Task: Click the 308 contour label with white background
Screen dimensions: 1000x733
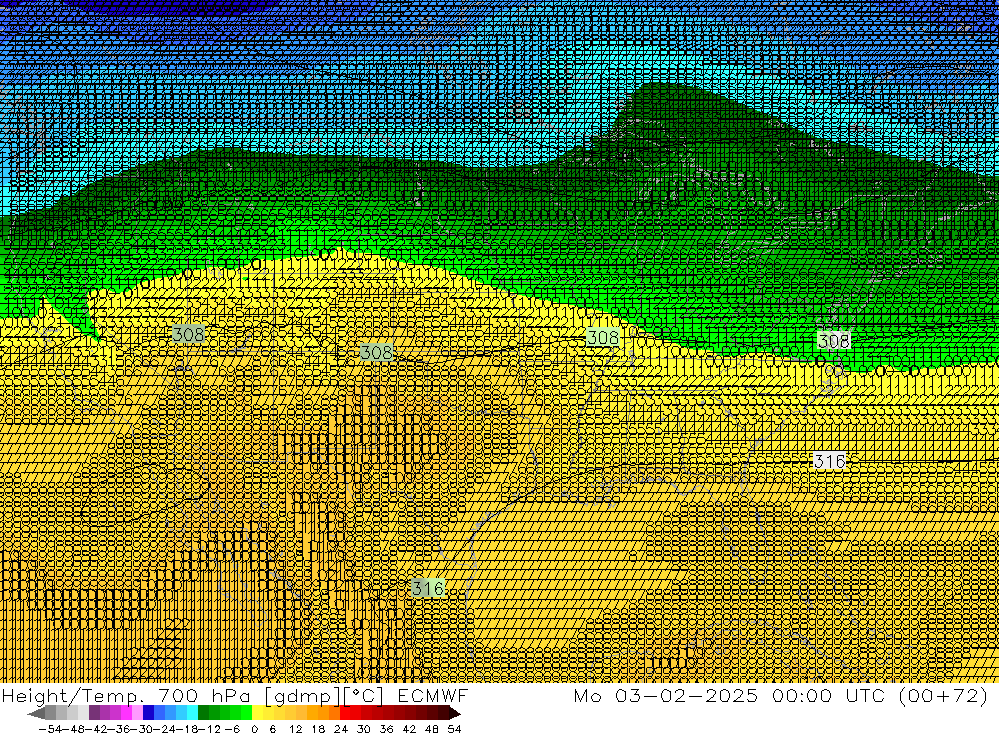Action: coord(834,341)
